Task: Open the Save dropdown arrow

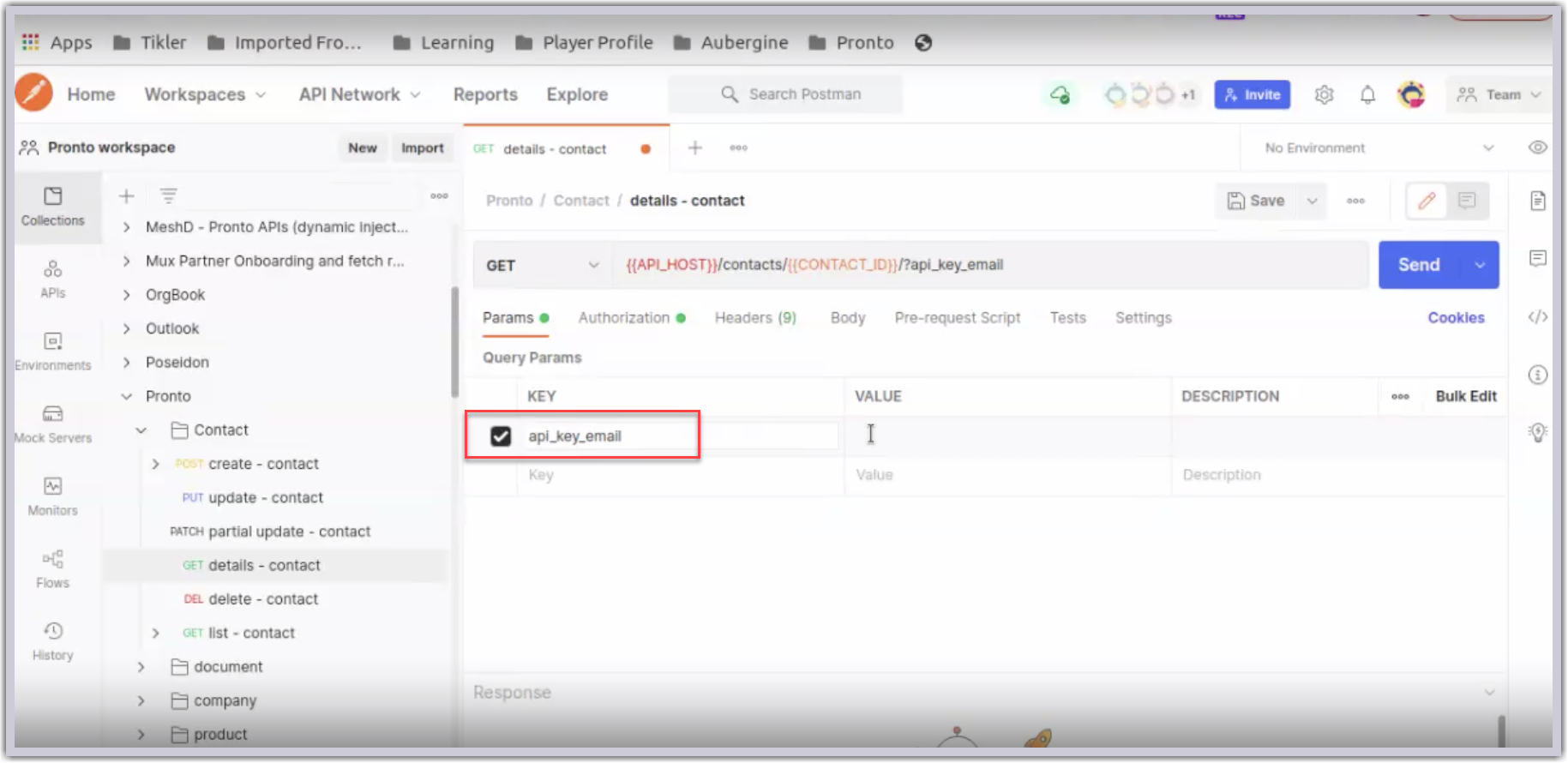Action: coord(1312,201)
